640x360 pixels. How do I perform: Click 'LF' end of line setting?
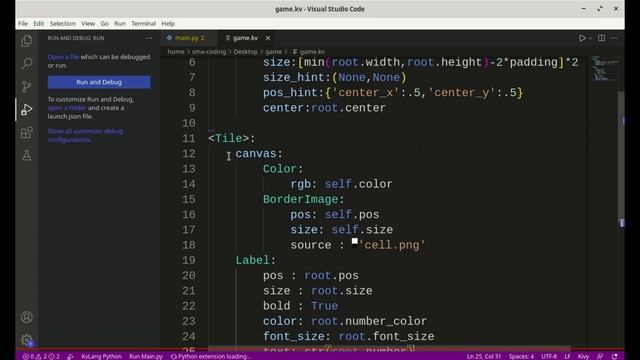pos(567,356)
